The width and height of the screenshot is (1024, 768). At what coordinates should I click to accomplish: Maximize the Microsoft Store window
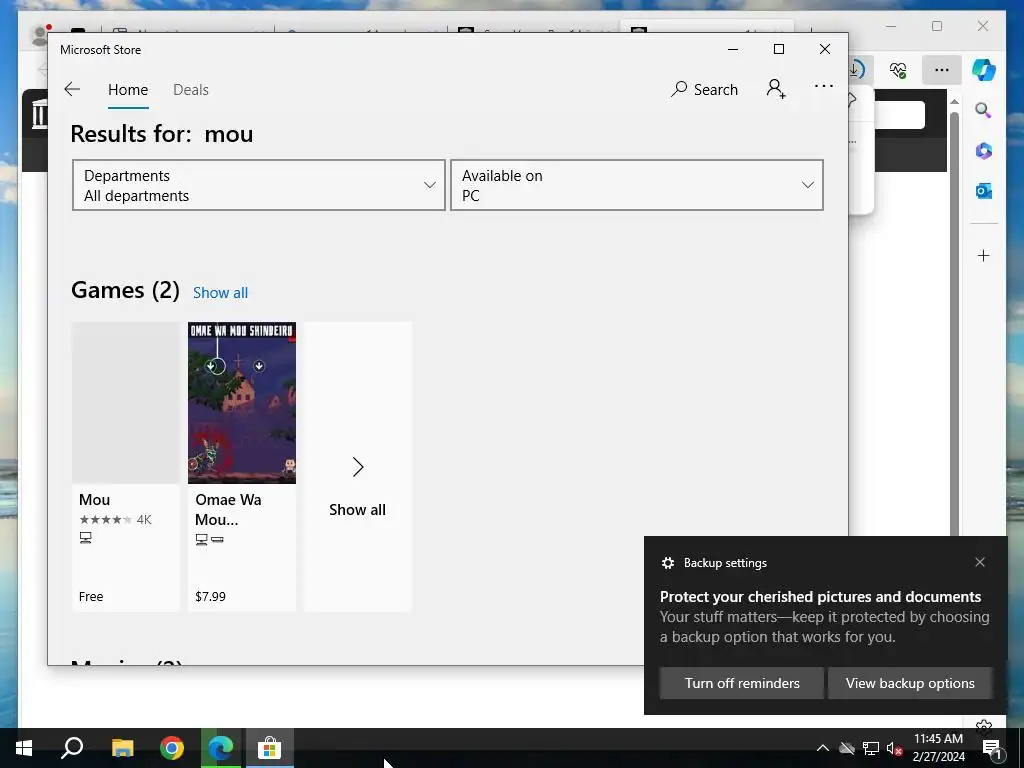click(778, 49)
